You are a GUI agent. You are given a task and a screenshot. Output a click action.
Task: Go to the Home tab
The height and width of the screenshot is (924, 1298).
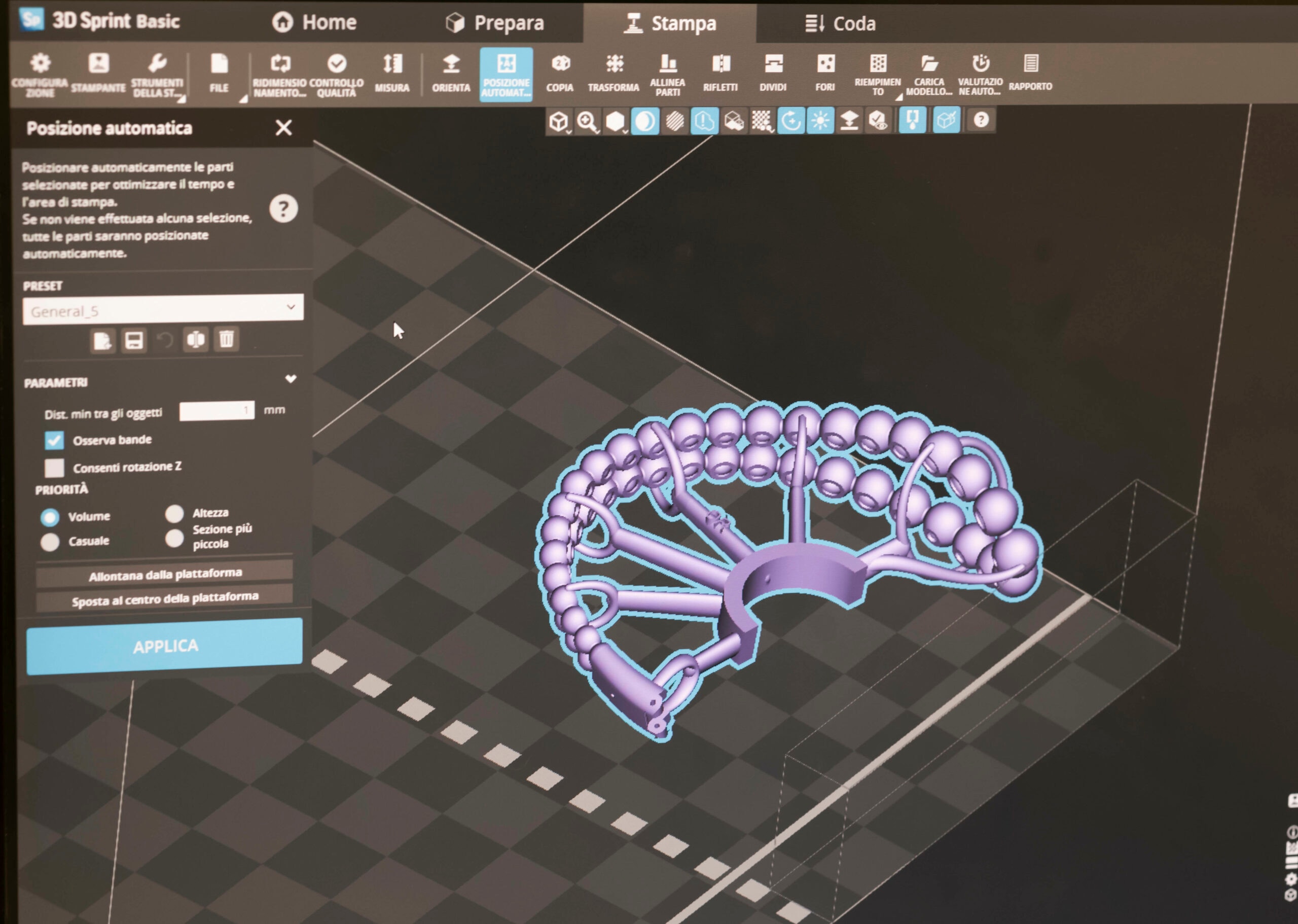314,22
